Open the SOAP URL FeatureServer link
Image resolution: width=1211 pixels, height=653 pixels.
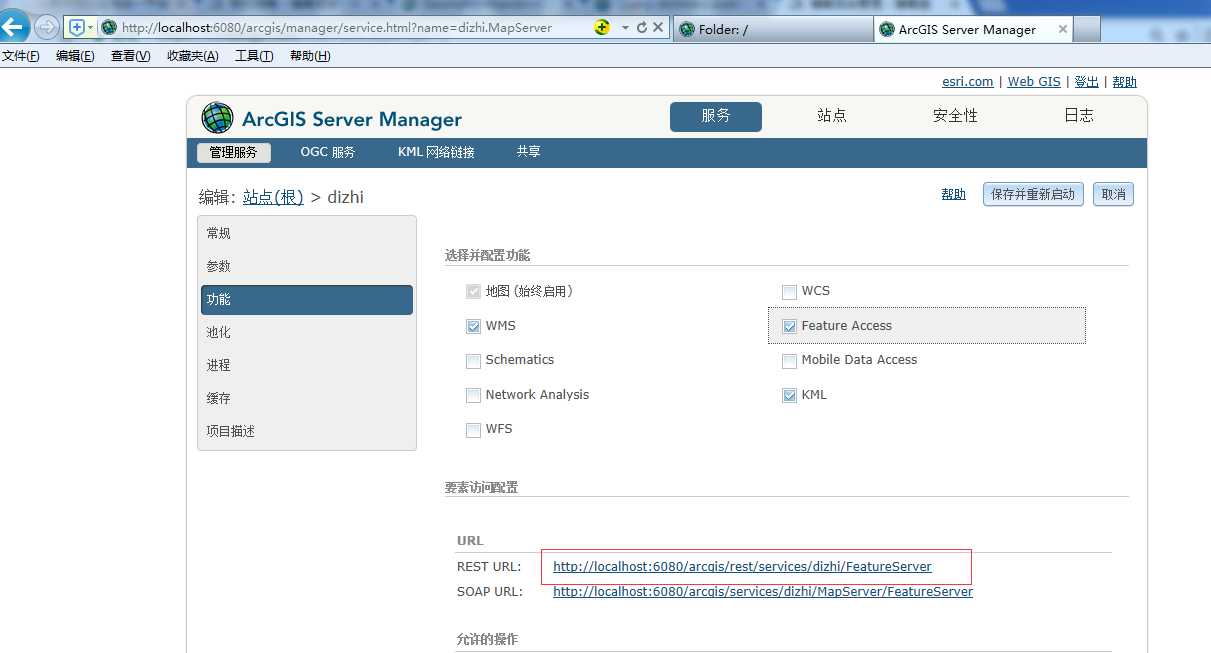(763, 592)
